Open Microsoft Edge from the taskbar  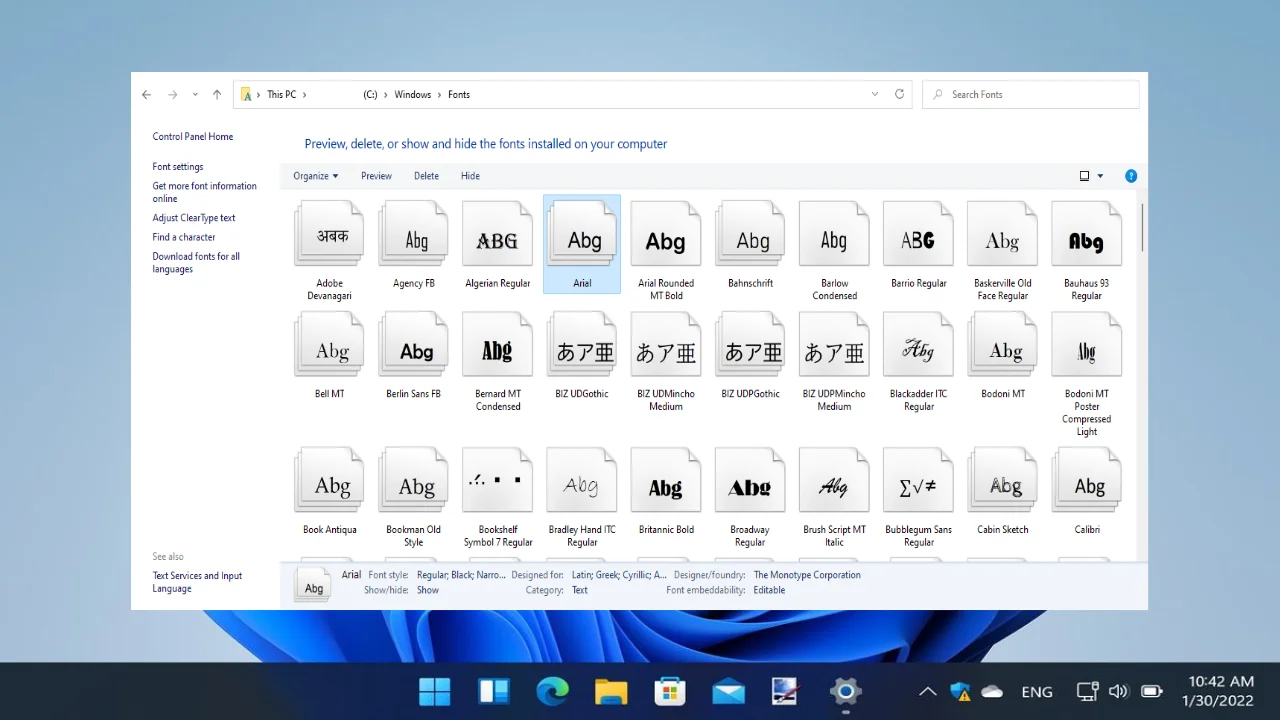click(552, 691)
